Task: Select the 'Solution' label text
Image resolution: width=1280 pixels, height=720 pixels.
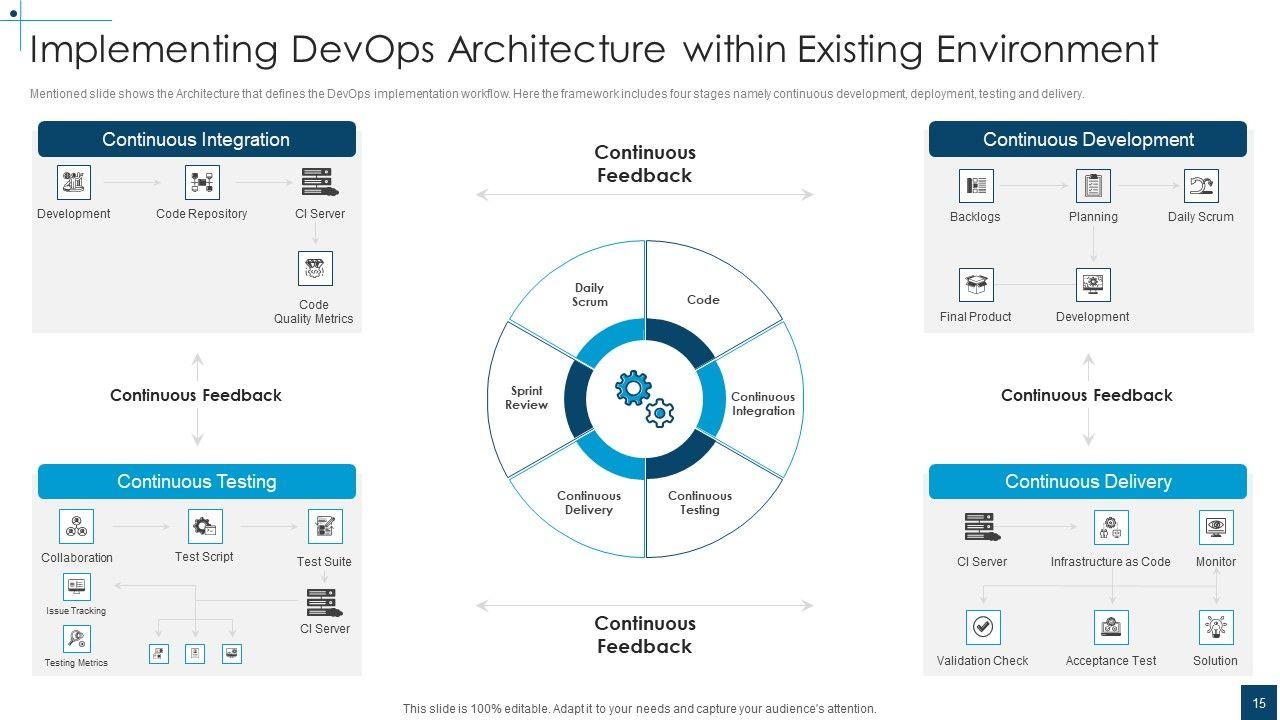Action: [1215, 661]
